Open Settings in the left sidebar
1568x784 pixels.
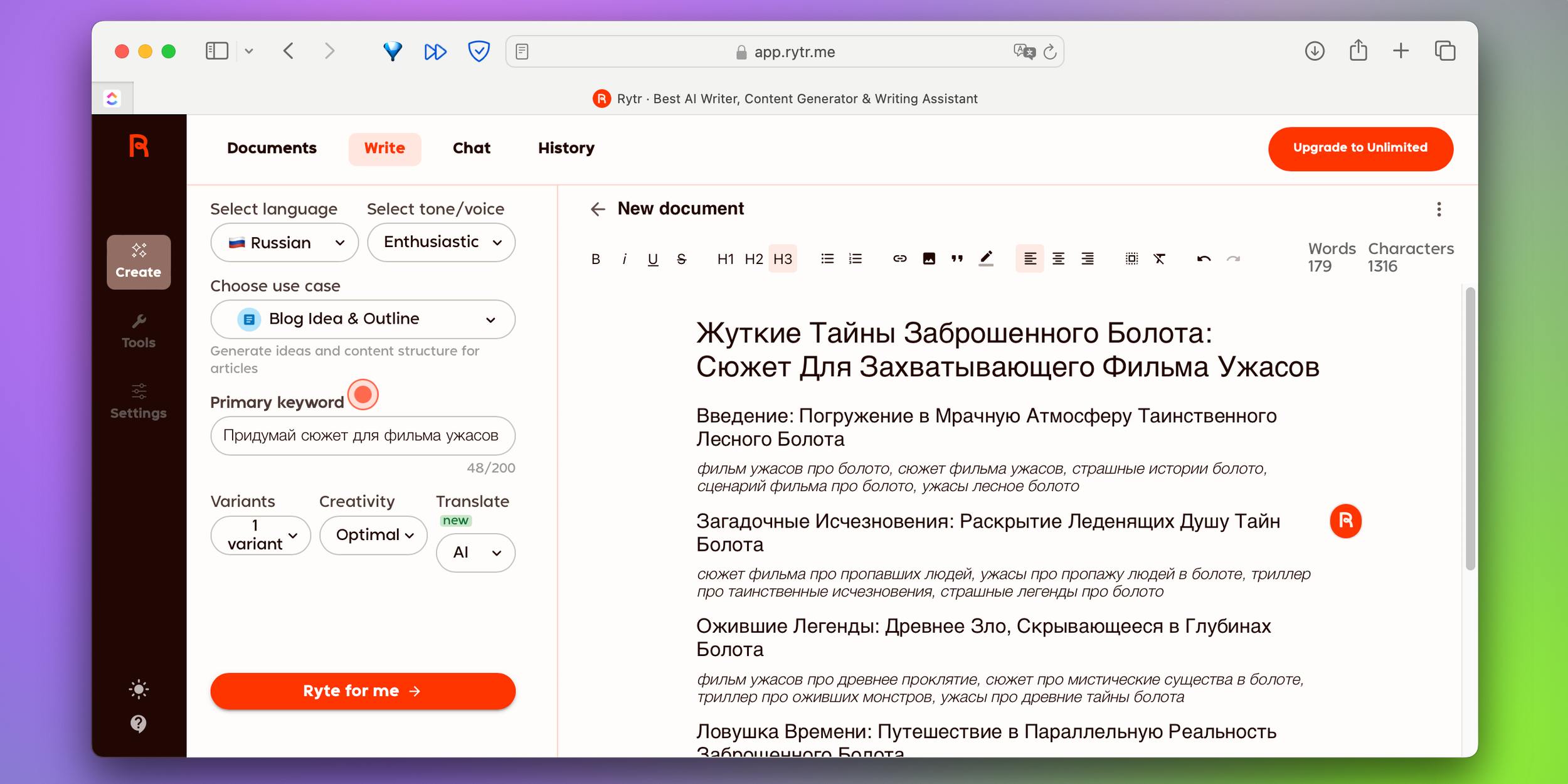(x=139, y=403)
